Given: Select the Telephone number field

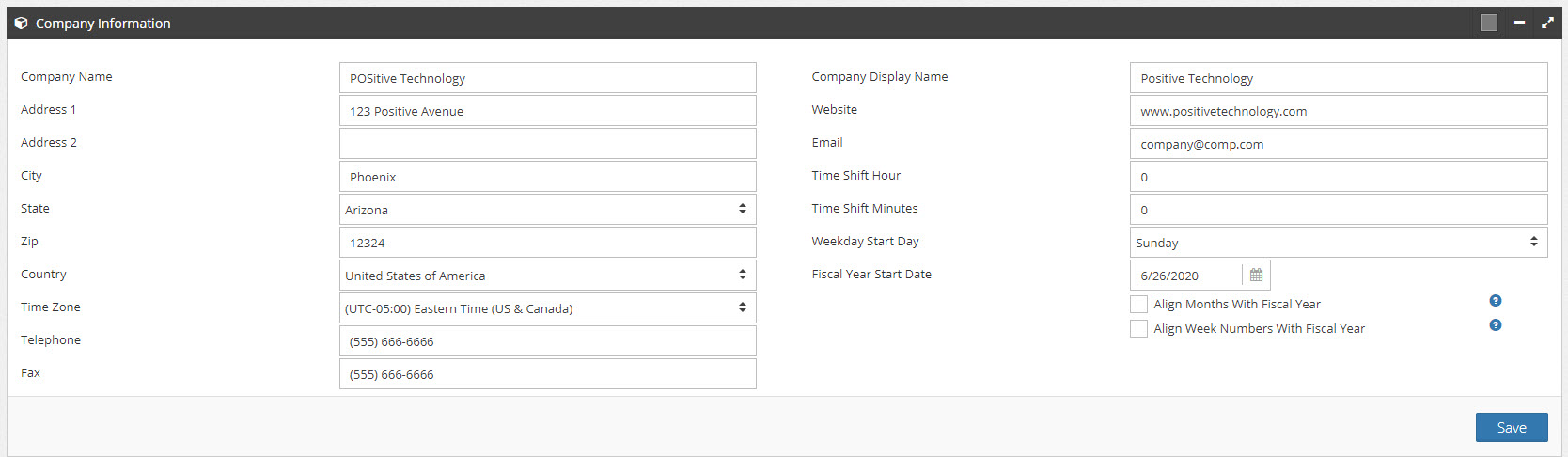Looking at the screenshot, I should coord(547,341).
